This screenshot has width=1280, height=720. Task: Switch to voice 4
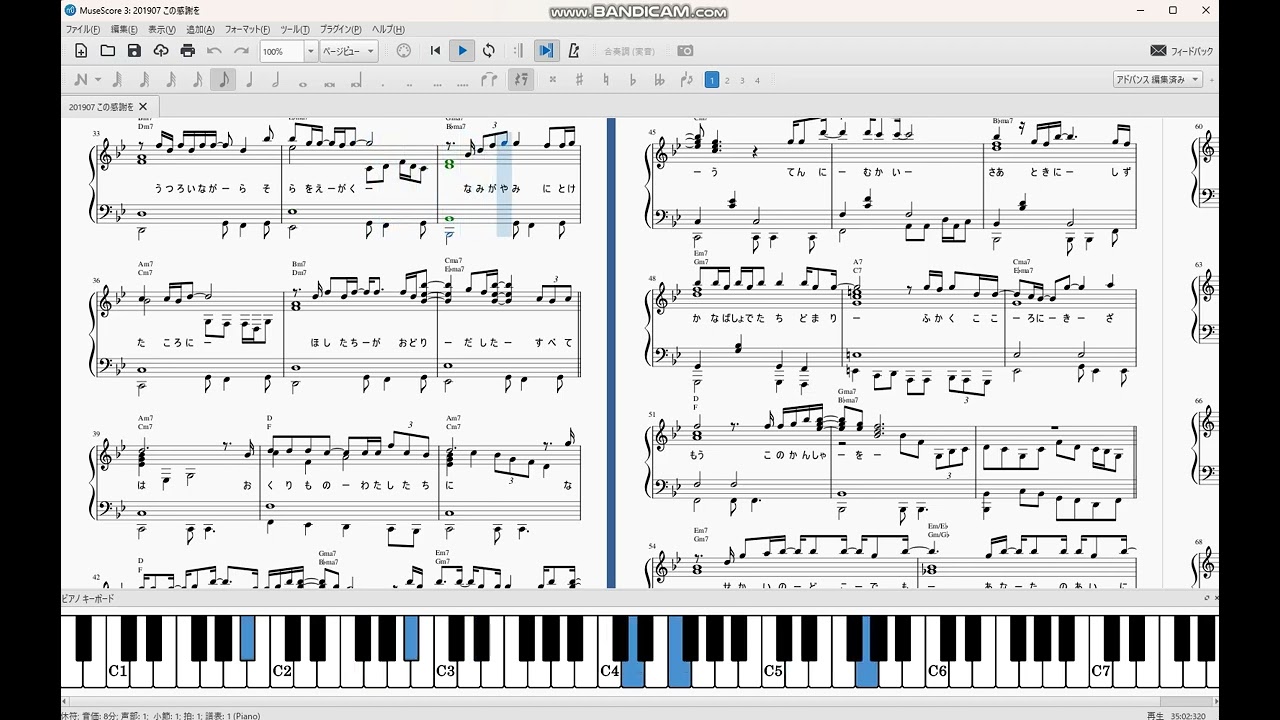click(x=757, y=80)
